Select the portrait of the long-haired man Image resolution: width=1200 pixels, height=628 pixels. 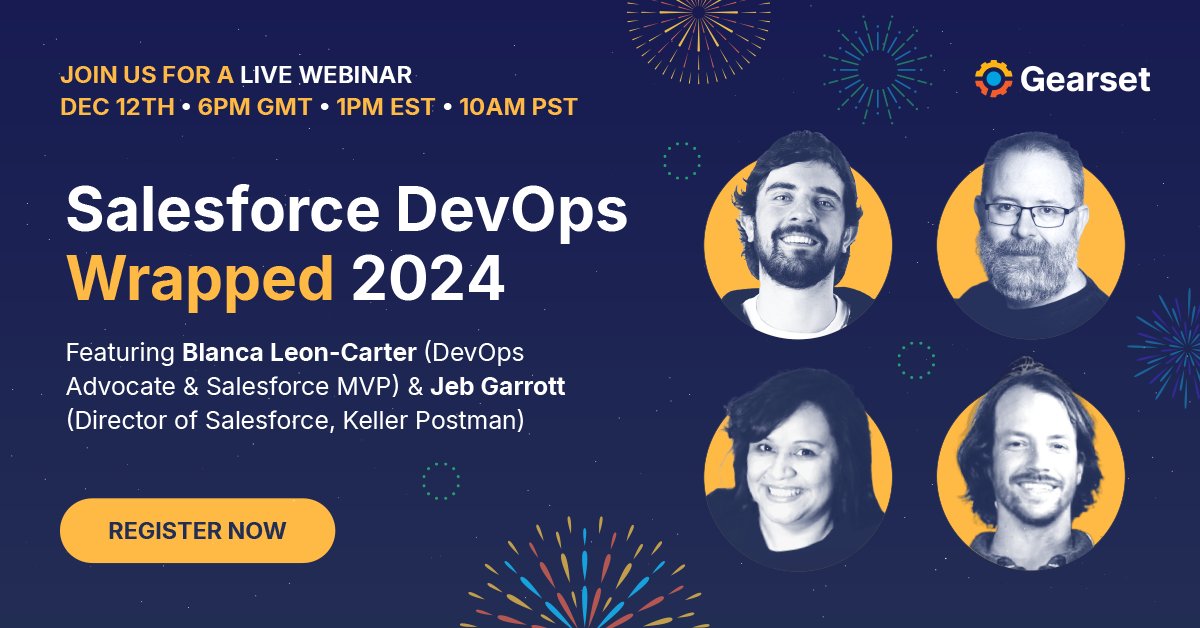pos(1030,464)
